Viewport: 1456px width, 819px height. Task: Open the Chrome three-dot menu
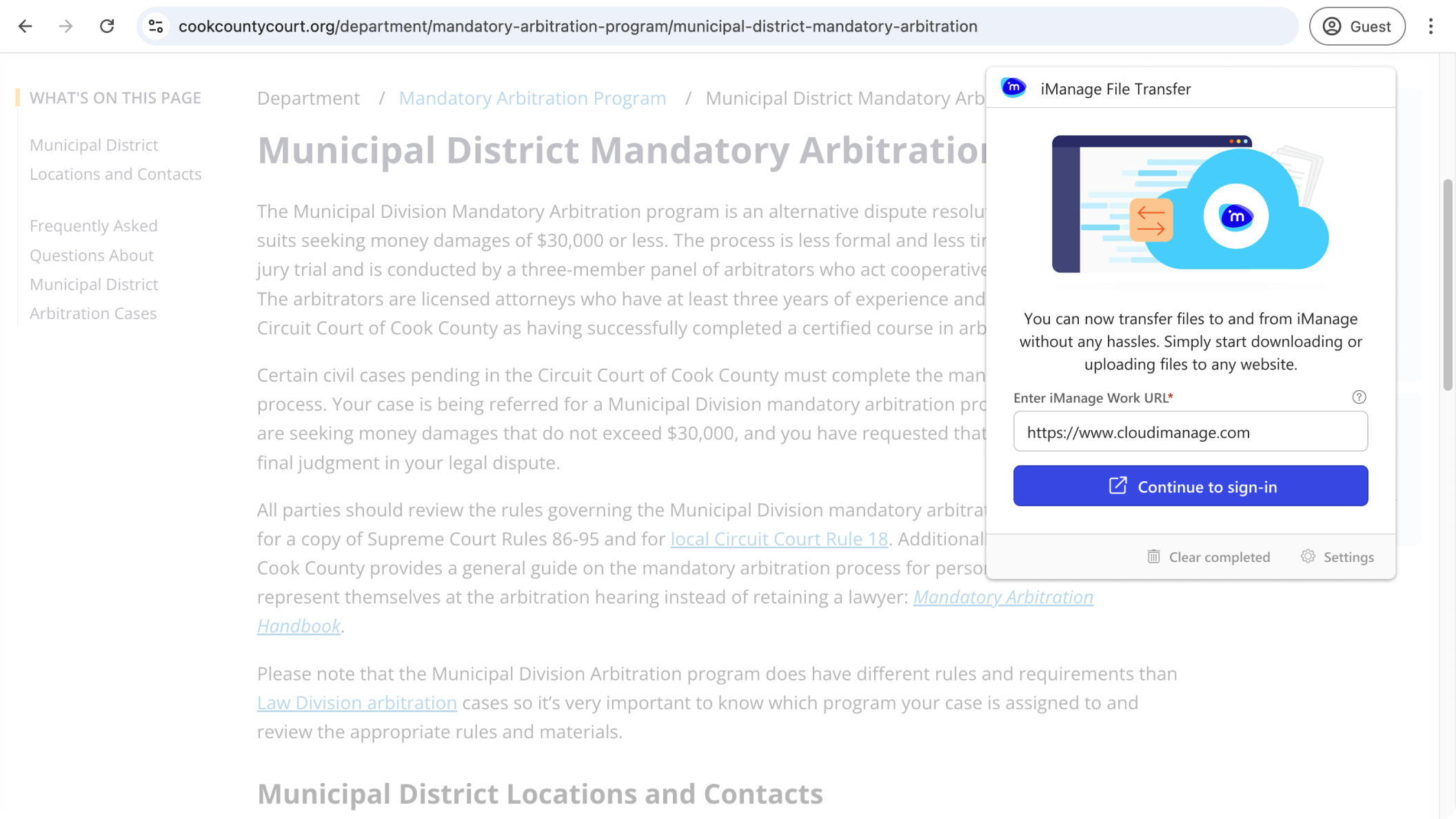coord(1430,26)
